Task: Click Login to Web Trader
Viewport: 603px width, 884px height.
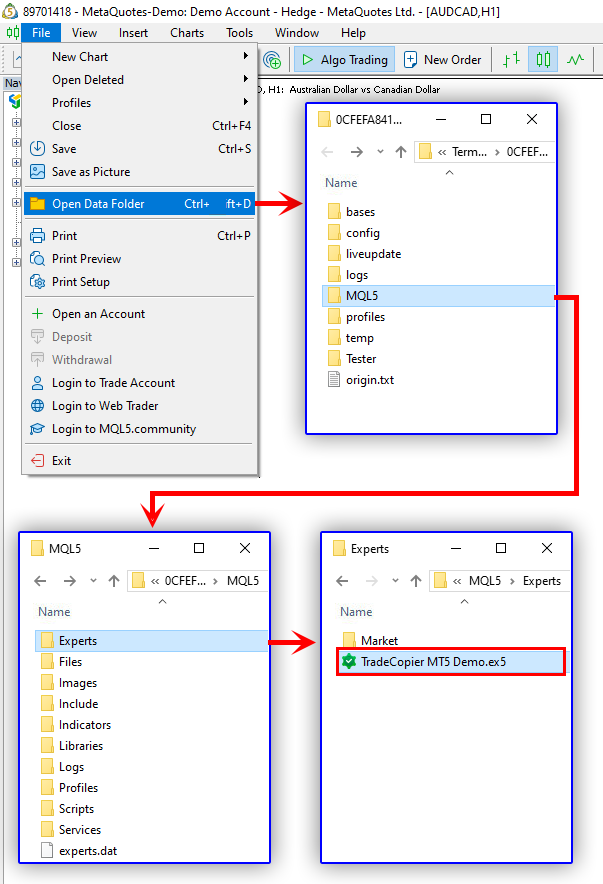Action: tap(140, 406)
